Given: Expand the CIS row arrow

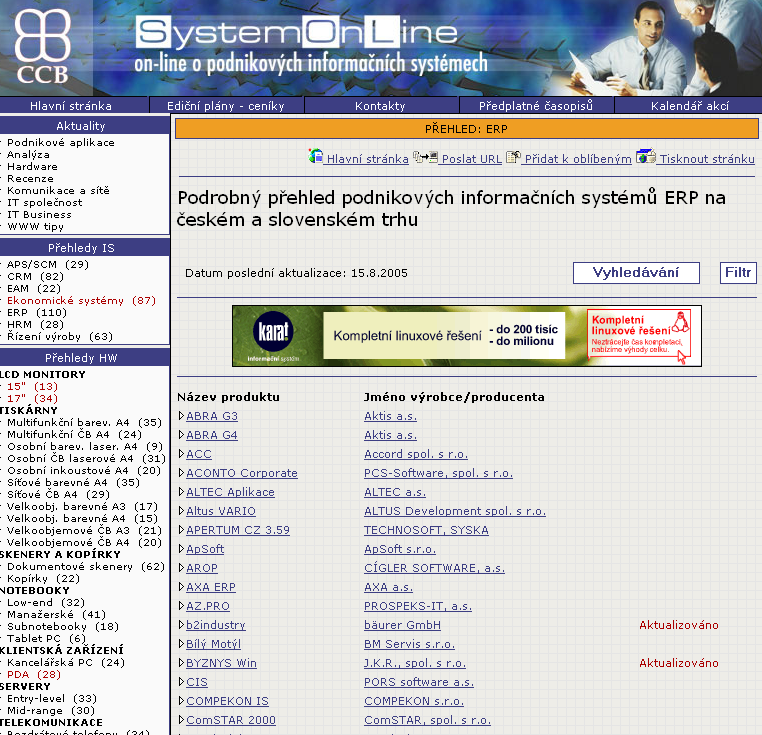Looking at the screenshot, I should [181, 682].
